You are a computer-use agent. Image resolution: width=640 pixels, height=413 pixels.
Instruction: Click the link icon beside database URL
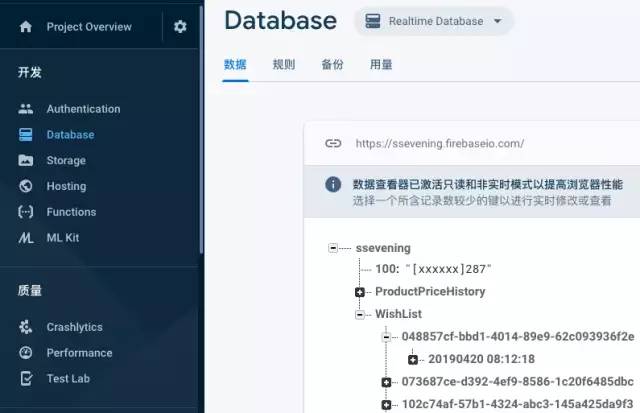point(333,143)
